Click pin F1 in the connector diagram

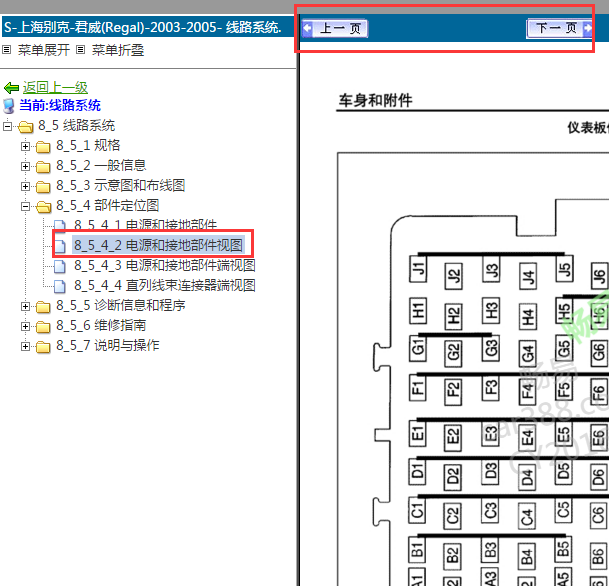417,388
